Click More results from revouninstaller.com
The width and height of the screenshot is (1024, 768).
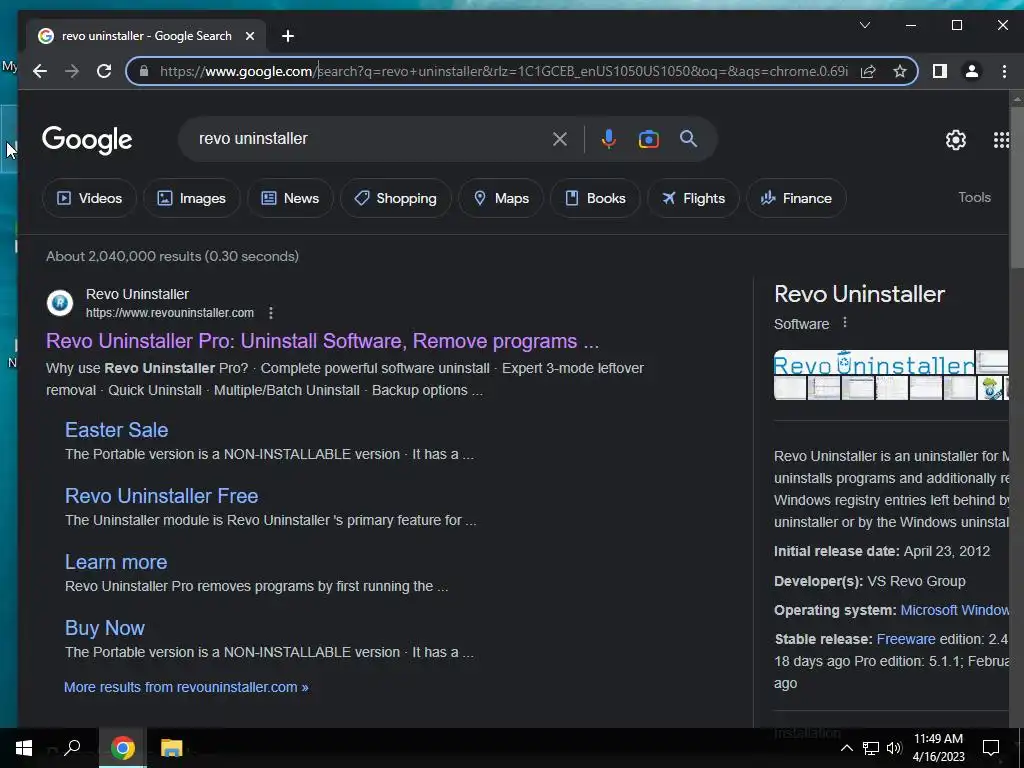(186, 687)
